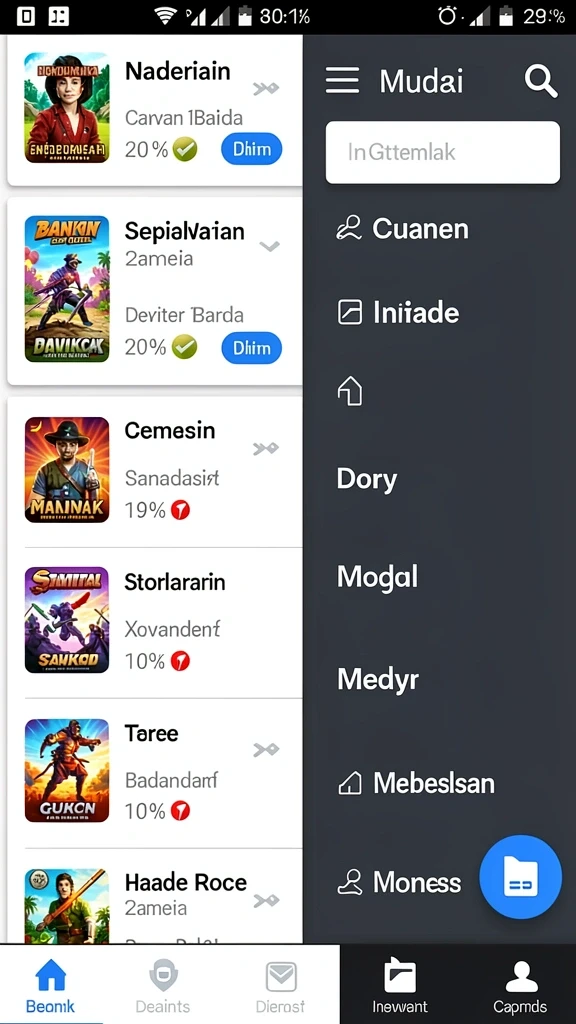Expand the Taree row arrow
Viewport: 576px width, 1024px height.
coord(266,750)
